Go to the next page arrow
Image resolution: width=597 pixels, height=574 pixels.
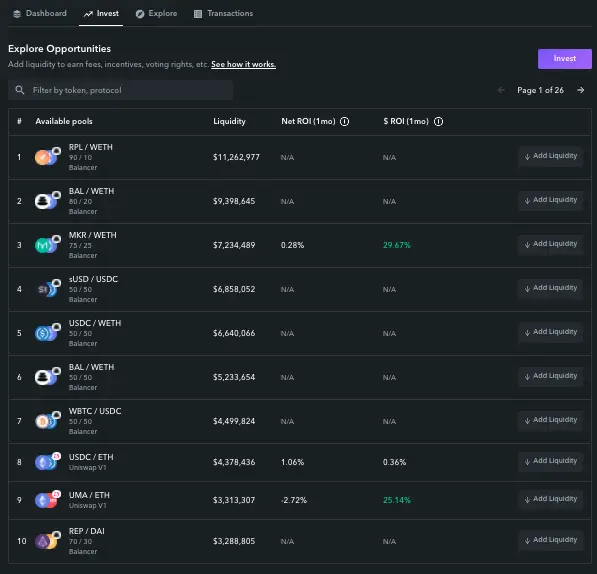coord(581,90)
